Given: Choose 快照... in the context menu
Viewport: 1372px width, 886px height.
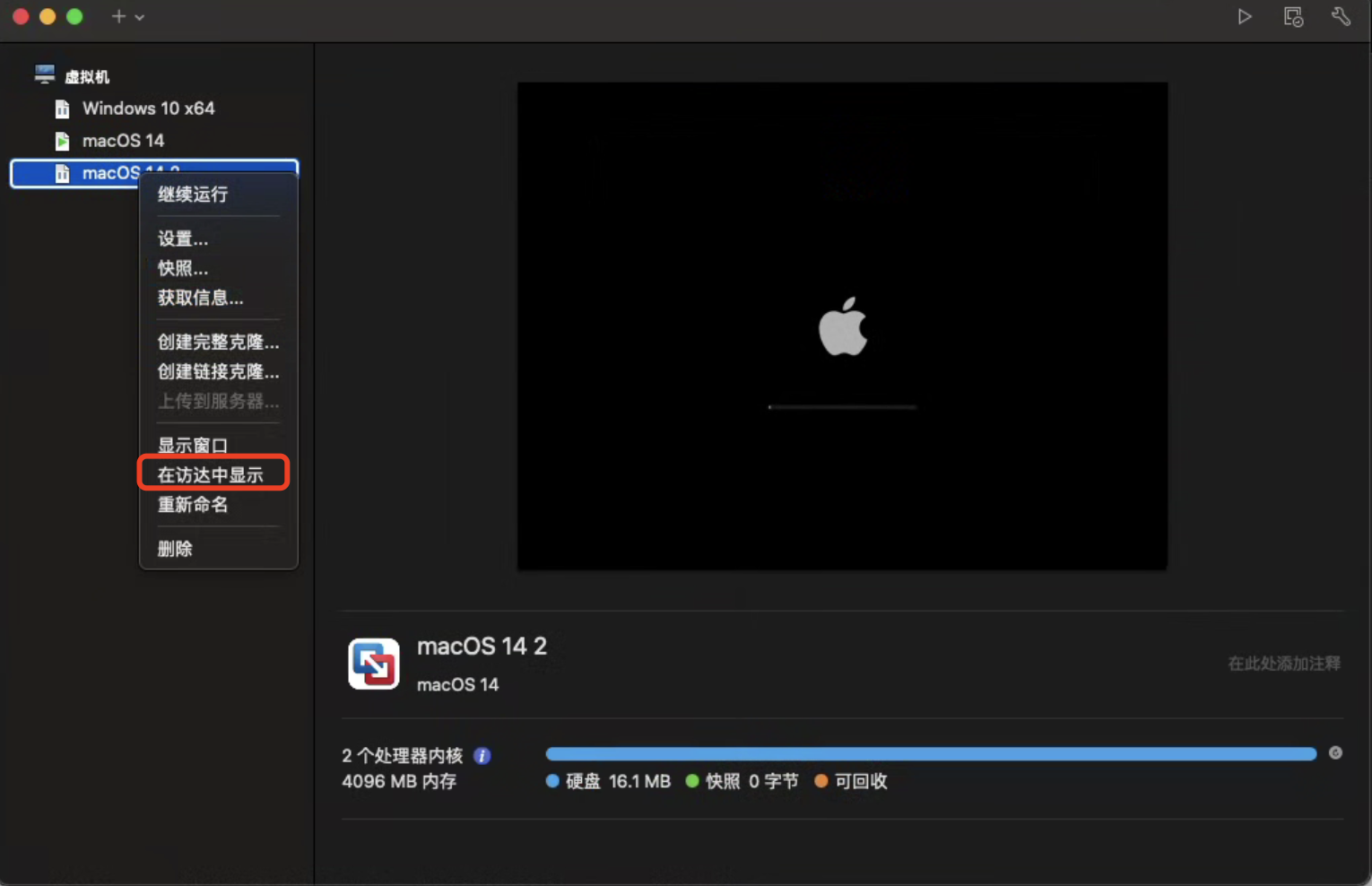Looking at the screenshot, I should pos(183,268).
